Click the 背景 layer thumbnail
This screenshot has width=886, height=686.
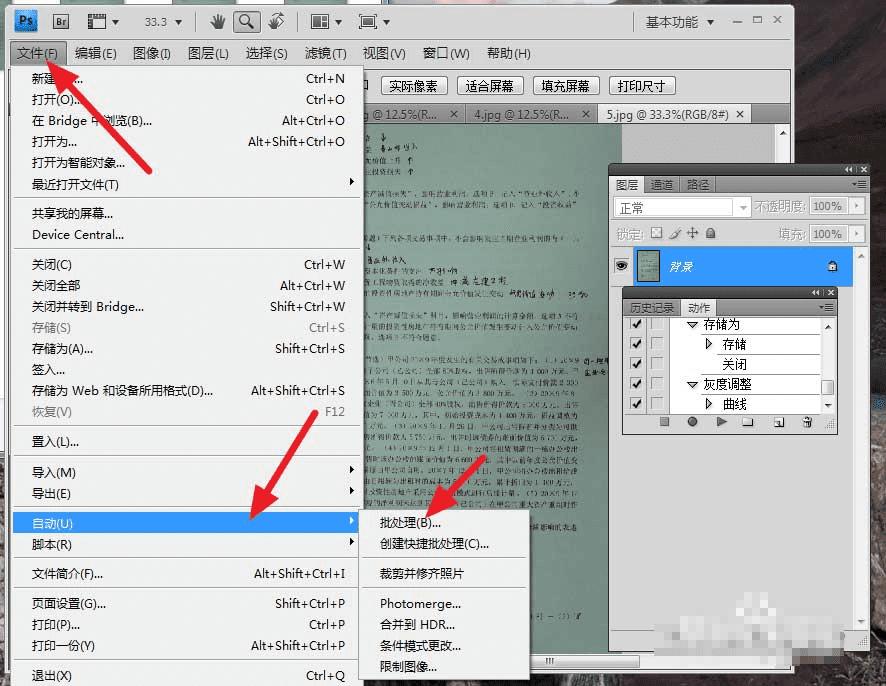click(648, 266)
